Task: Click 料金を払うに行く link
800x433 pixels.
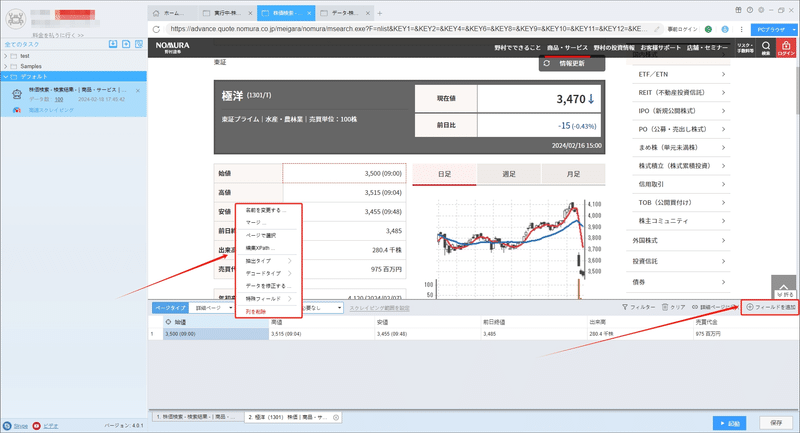Action: pos(58,35)
